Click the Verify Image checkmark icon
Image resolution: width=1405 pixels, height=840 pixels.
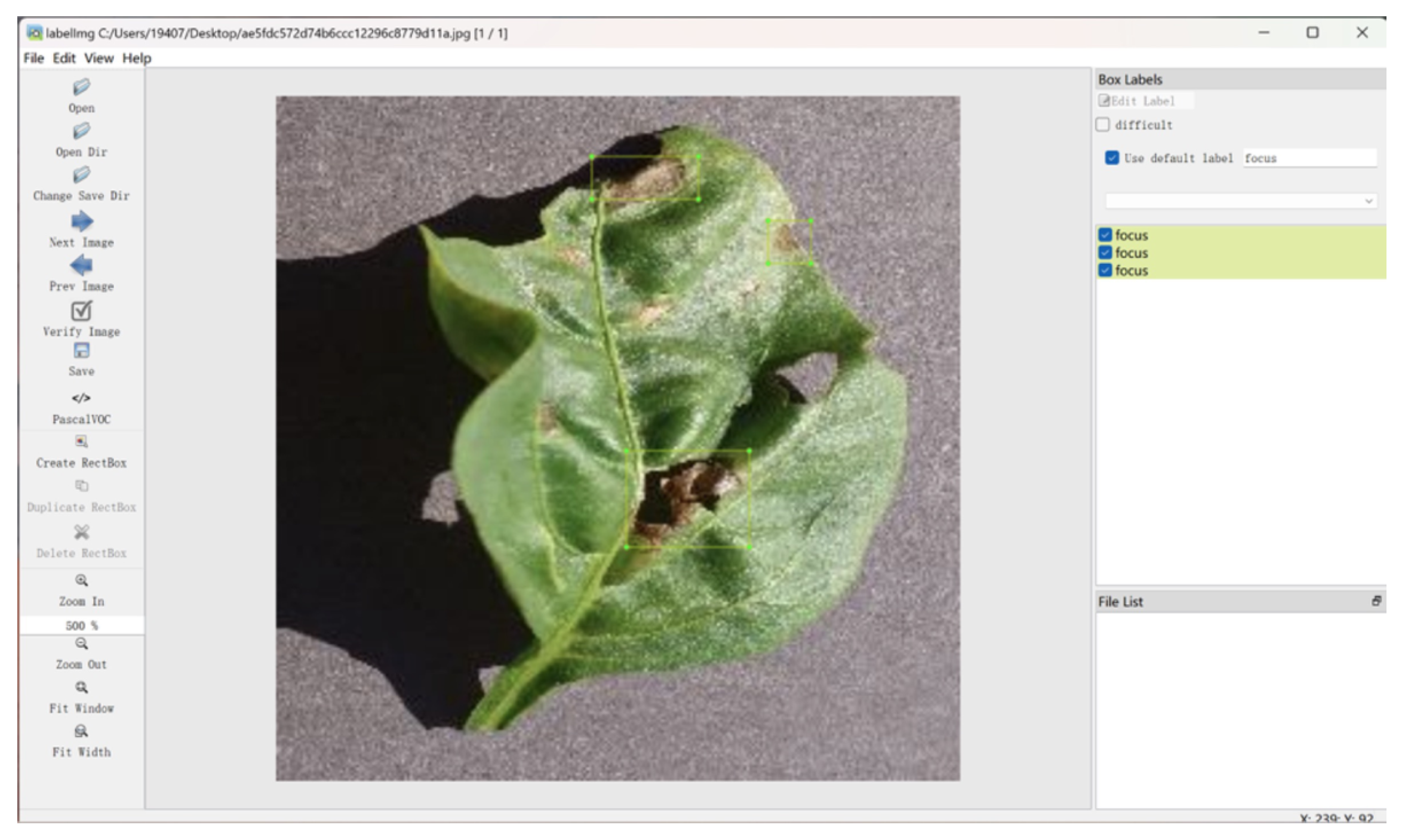coord(81,311)
